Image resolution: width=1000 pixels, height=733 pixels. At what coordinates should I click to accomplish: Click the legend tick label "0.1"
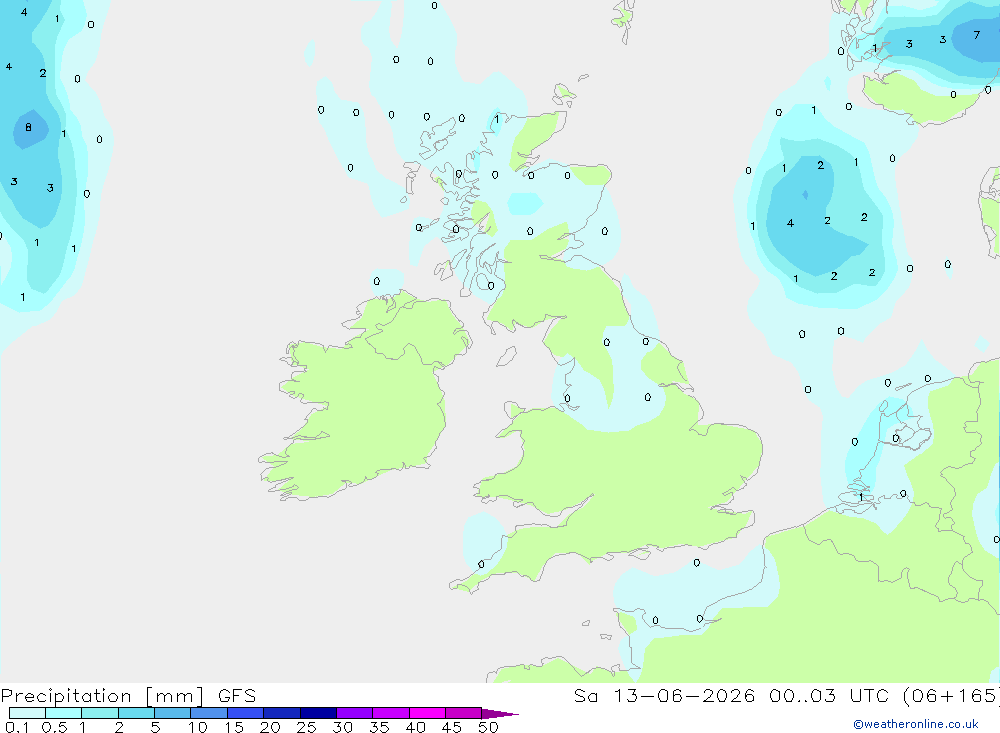(x=17, y=727)
